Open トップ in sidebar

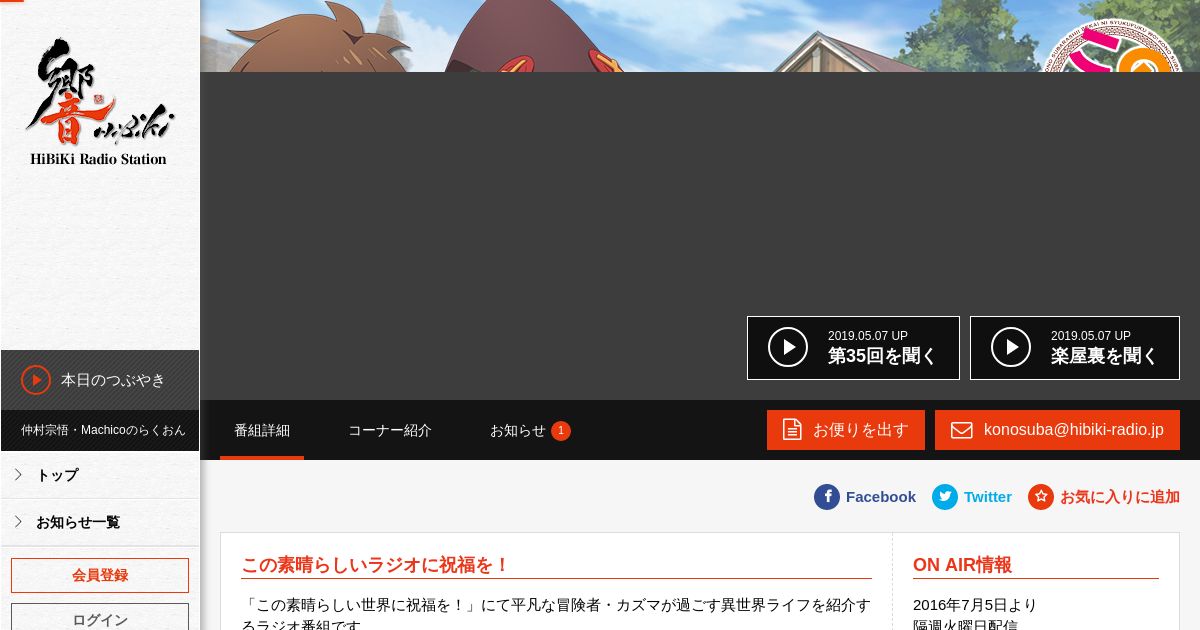57,475
